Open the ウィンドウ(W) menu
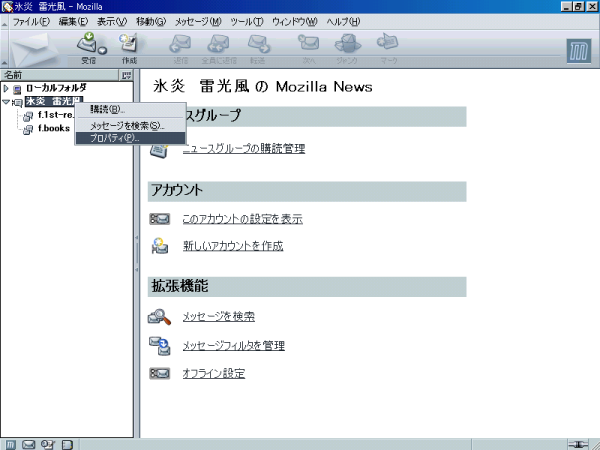 tap(295, 22)
